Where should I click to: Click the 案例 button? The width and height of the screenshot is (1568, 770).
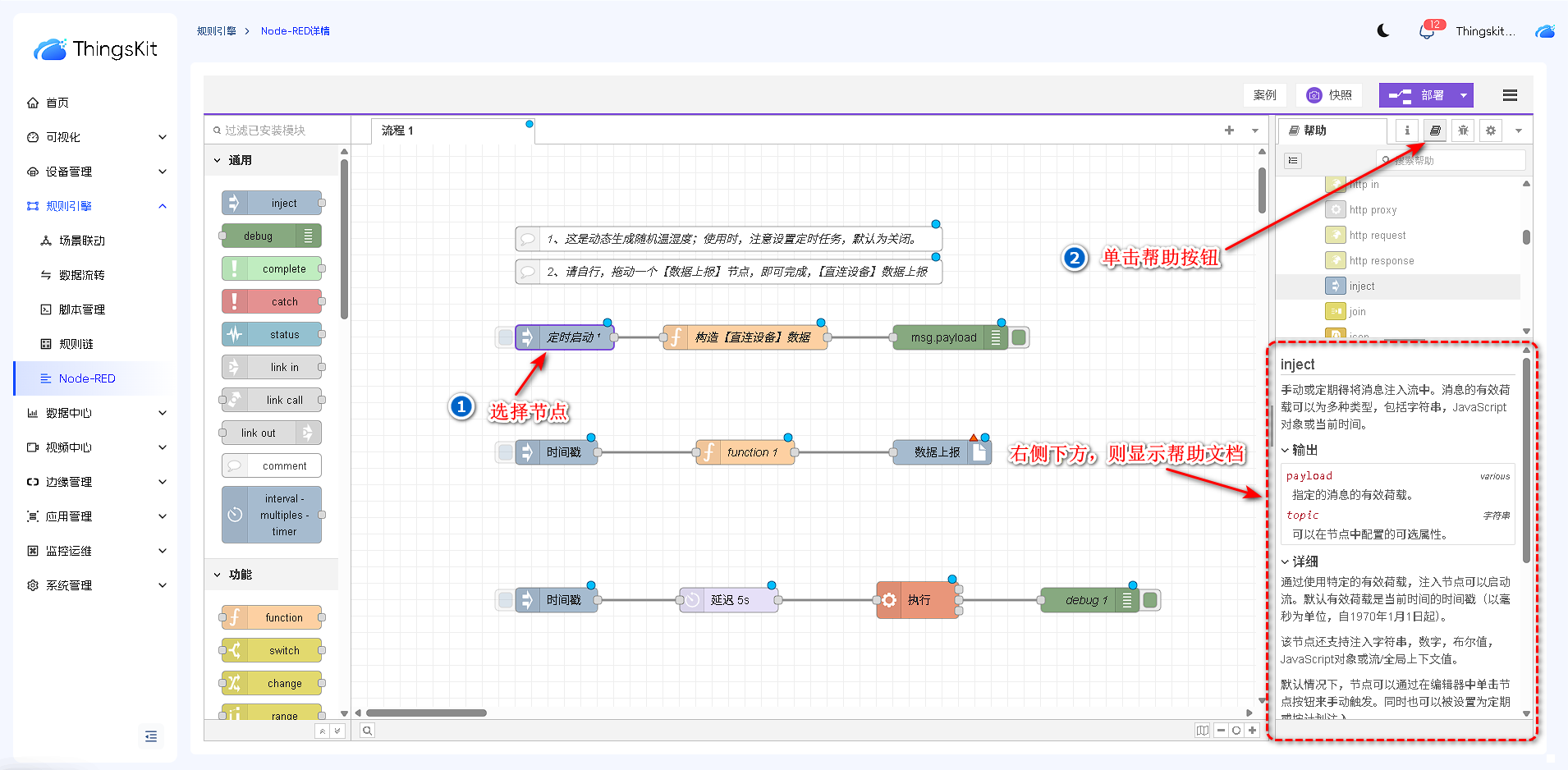coord(1264,95)
